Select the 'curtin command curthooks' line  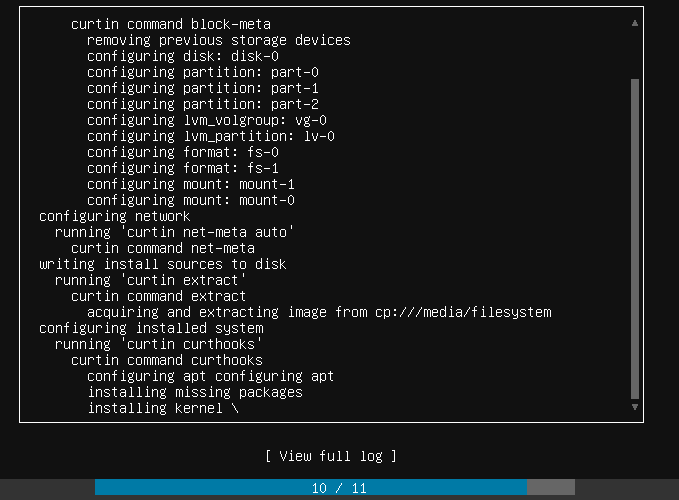coord(166,360)
